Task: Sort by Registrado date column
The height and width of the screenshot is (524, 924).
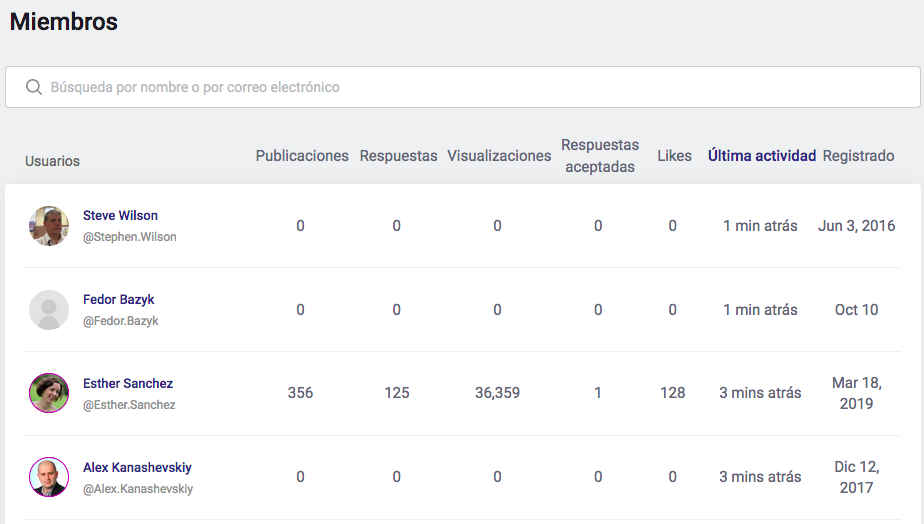Action: [858, 156]
